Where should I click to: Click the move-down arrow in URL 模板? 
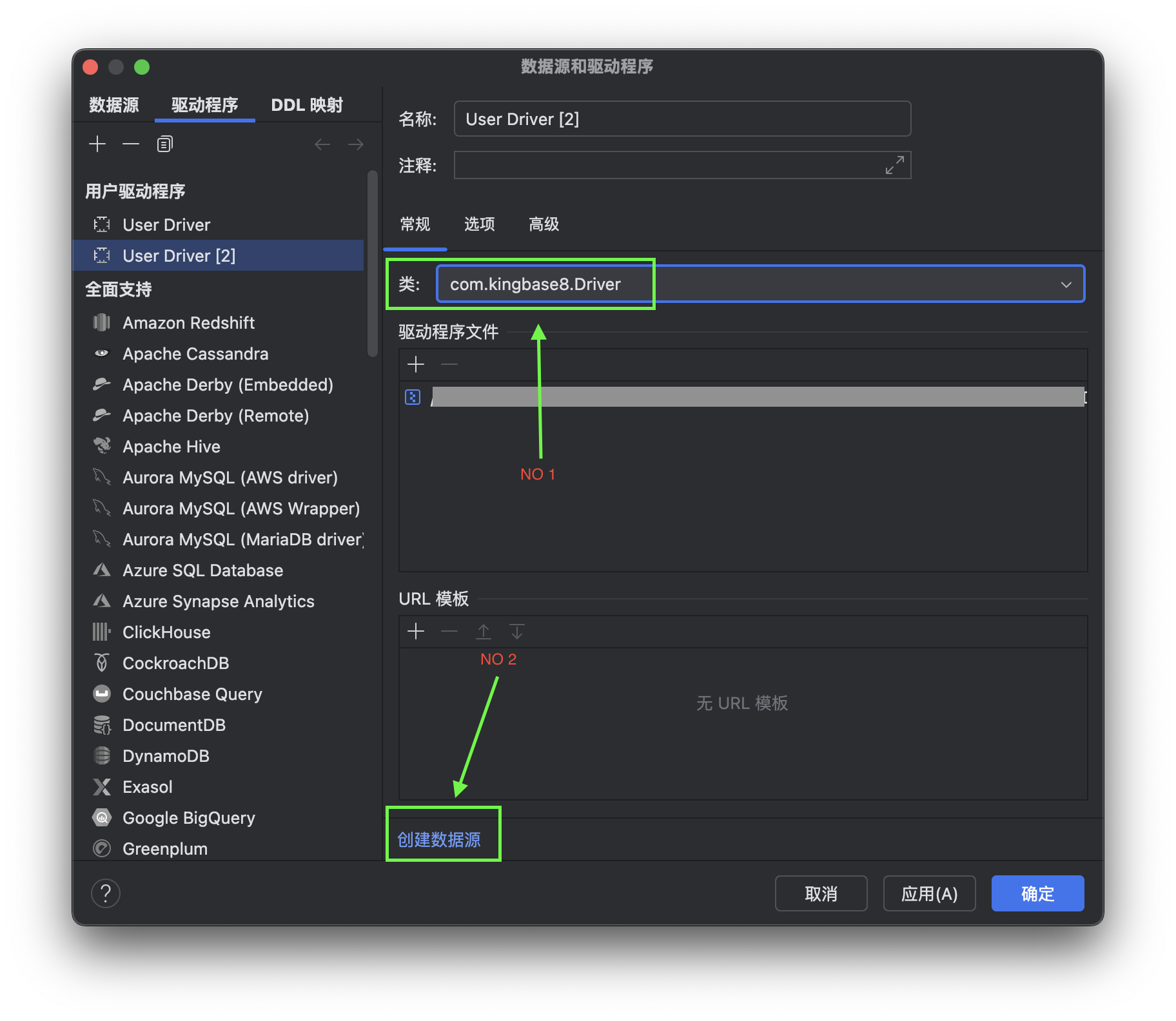pos(516,631)
